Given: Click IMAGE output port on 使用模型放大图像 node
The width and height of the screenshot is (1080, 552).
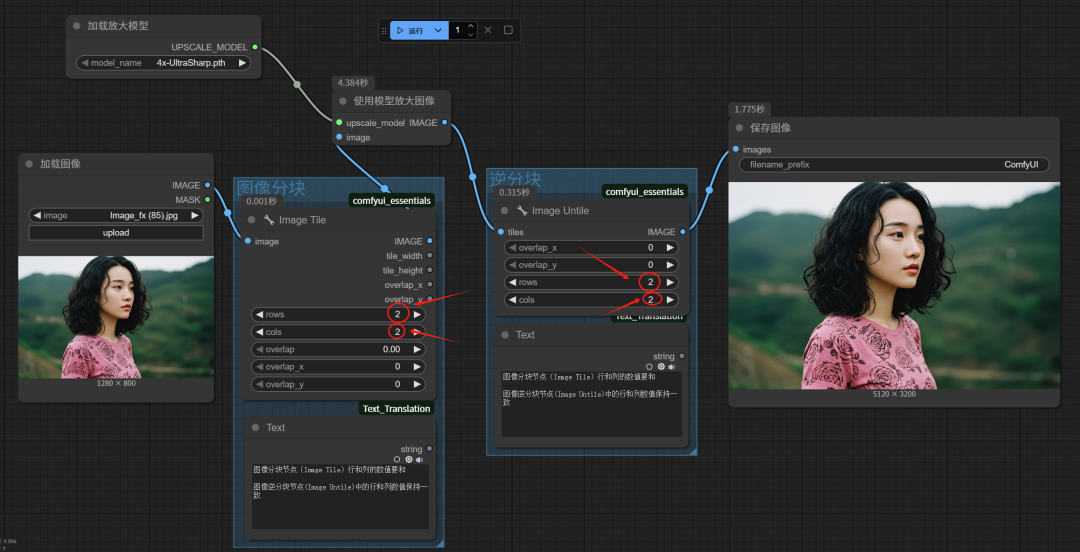Looking at the screenshot, I should (444, 123).
